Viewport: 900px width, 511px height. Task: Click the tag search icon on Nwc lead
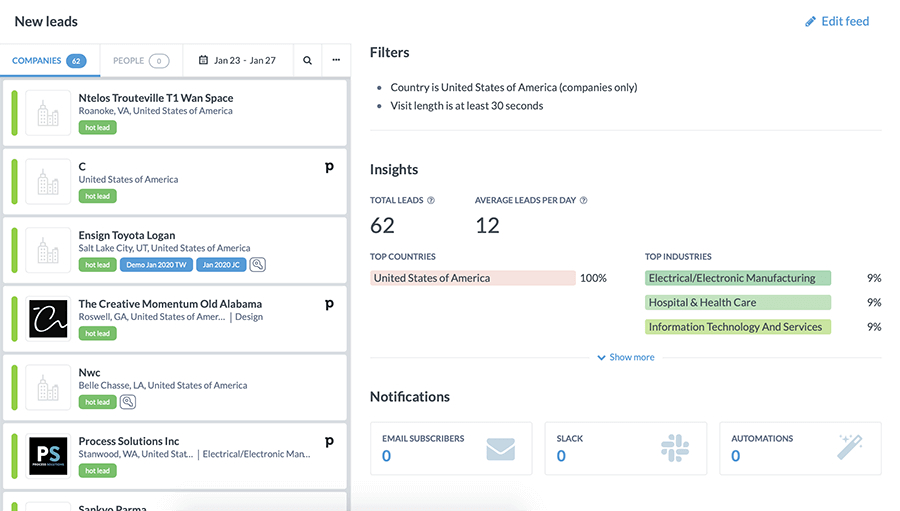[127, 402]
